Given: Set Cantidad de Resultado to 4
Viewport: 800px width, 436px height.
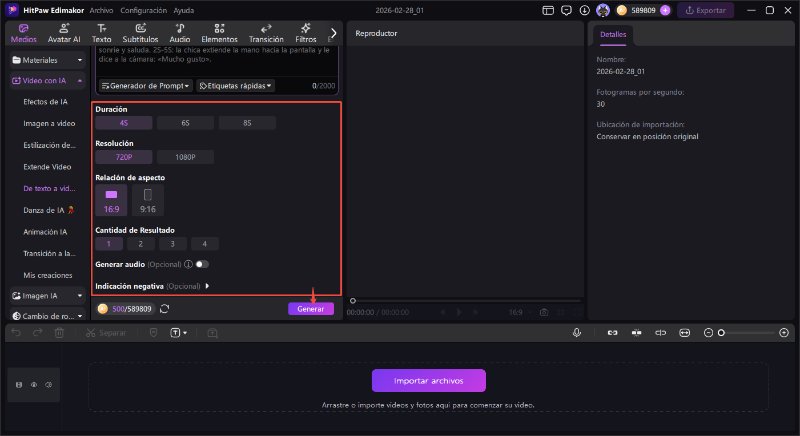Looking at the screenshot, I should tap(205, 244).
